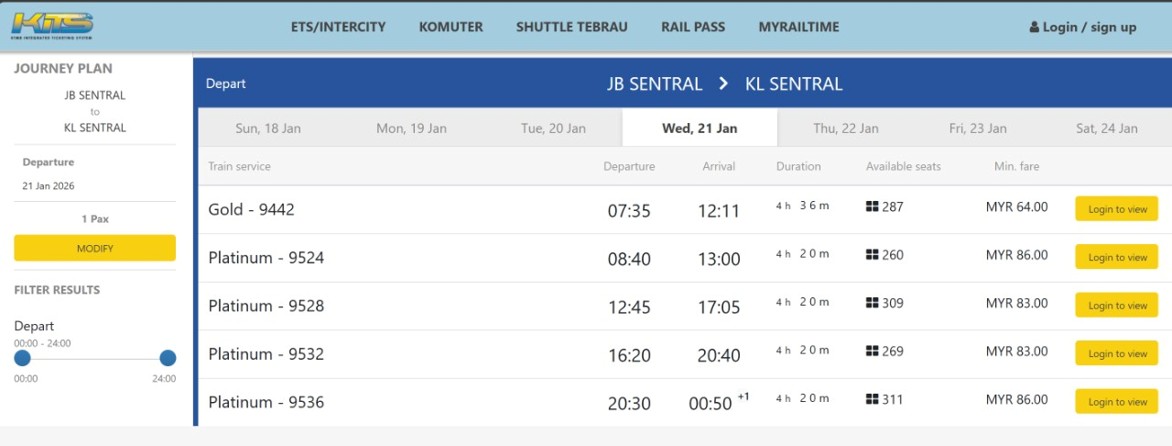Click the arrow between JB Sentral and KL Sentral
The image size is (1172, 446).
tap(724, 84)
